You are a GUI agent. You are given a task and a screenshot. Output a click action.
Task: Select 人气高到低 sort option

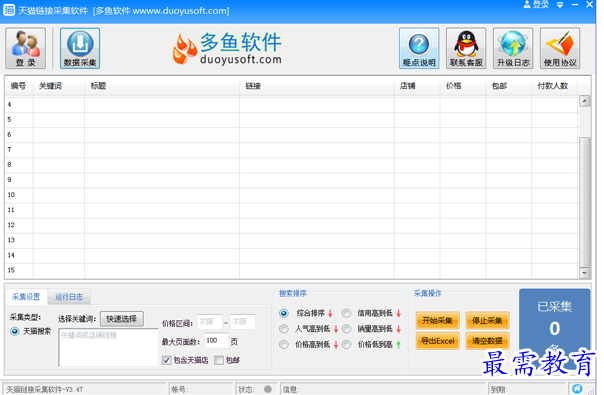(284, 329)
